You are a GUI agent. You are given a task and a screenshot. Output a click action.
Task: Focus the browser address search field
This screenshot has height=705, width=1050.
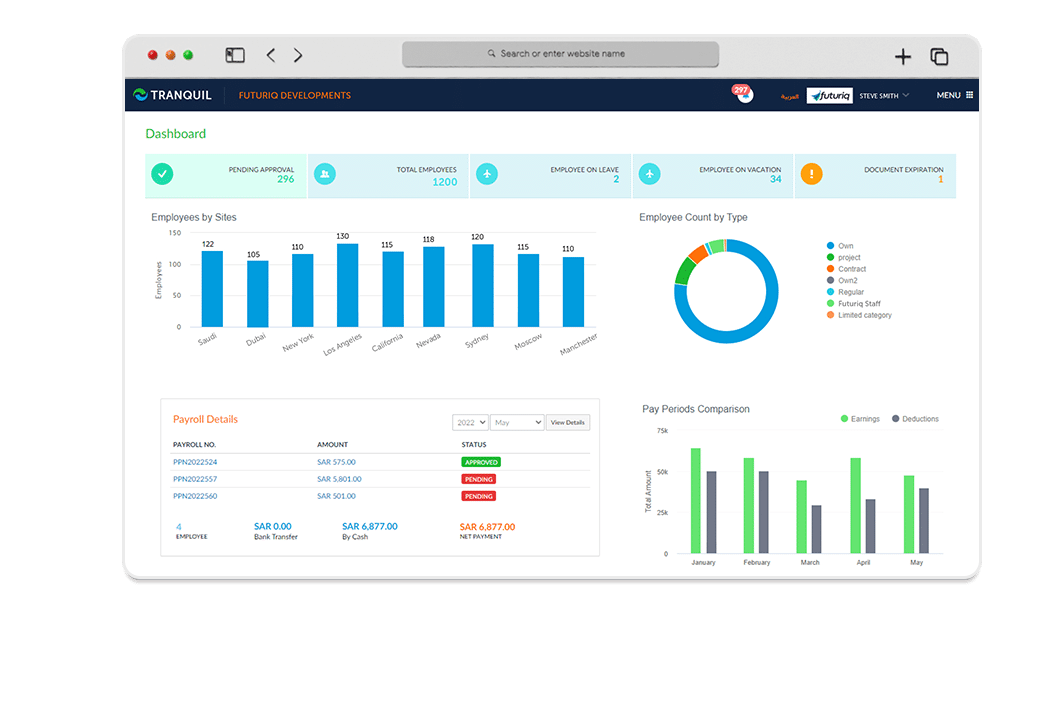(560, 54)
